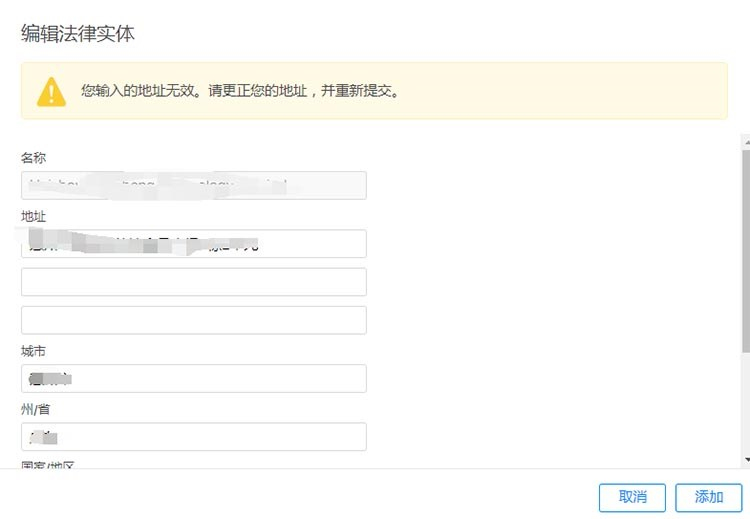Click the 地址 label

tap(33, 217)
